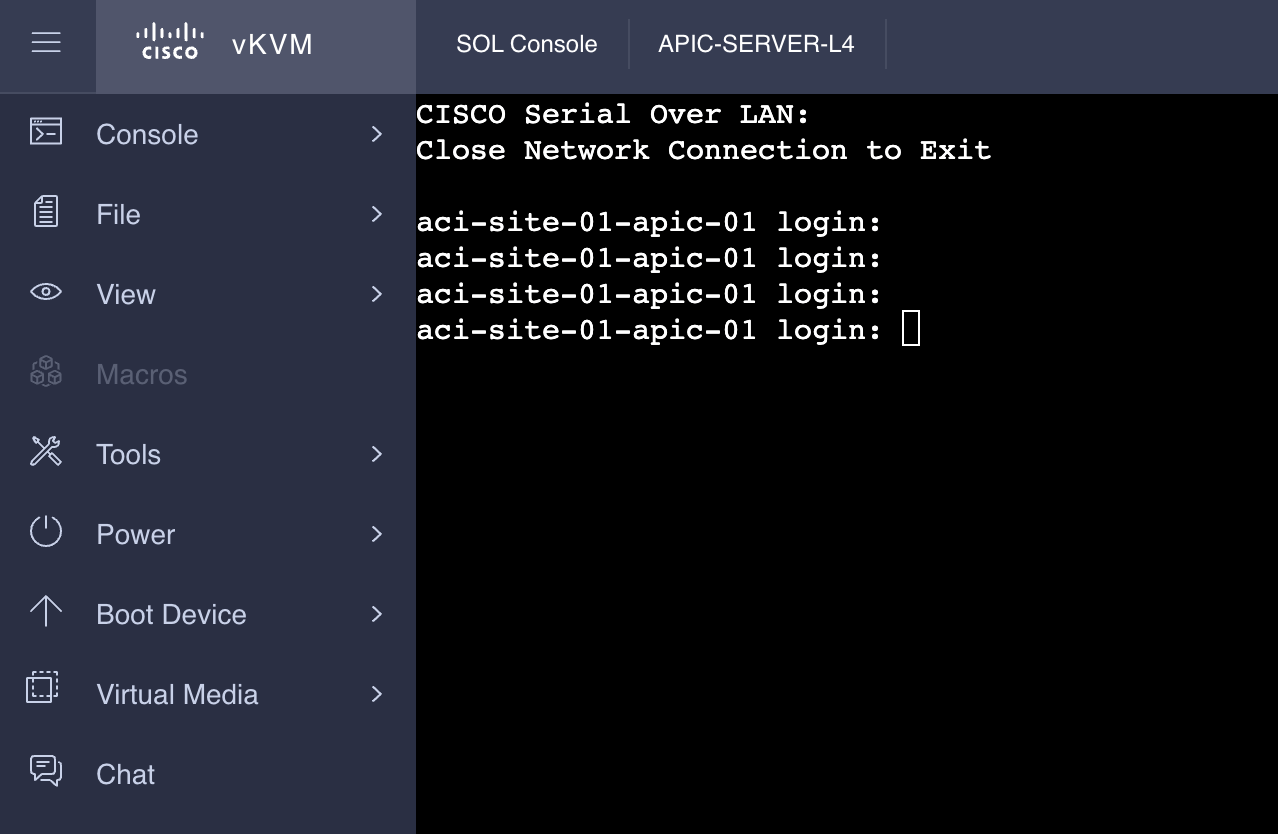Click the View eye icon
Screen dimensions: 1278x834
[46, 292]
